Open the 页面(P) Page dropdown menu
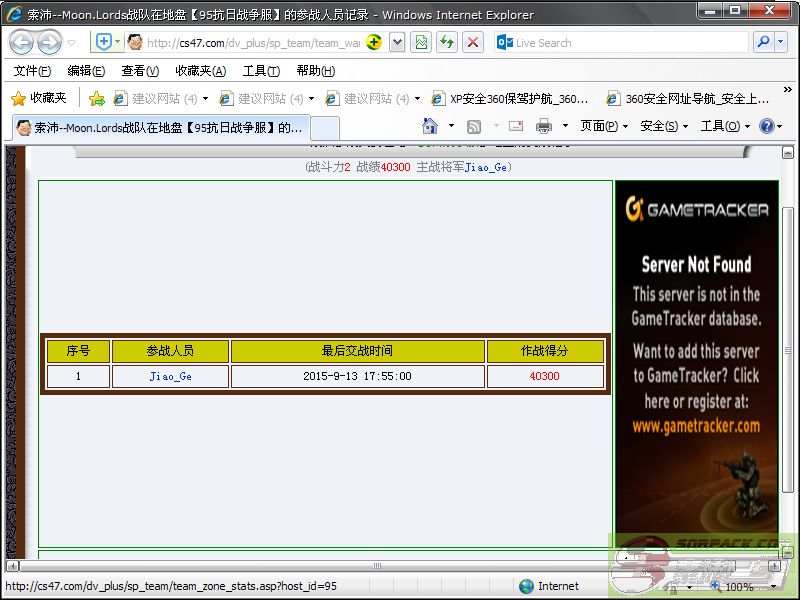The width and height of the screenshot is (800, 600). (x=604, y=126)
